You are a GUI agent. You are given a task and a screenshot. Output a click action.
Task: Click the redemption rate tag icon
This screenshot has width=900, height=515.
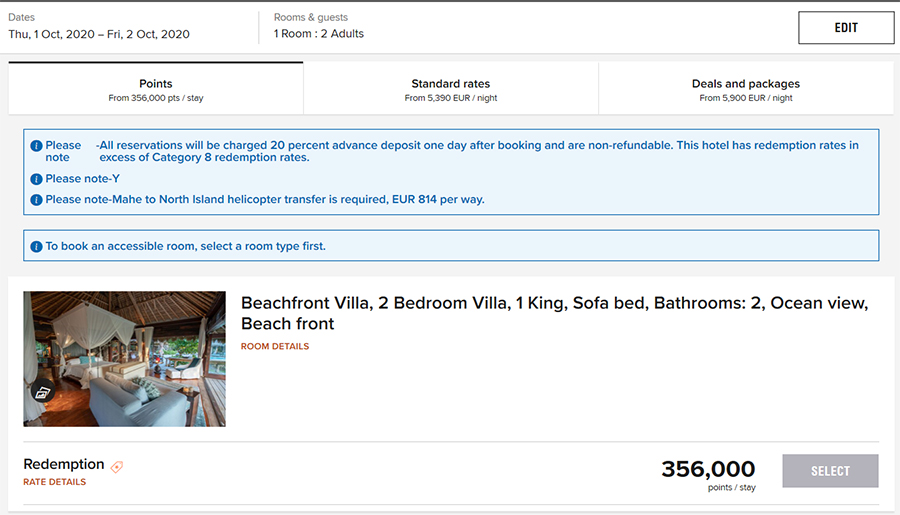click(117, 467)
